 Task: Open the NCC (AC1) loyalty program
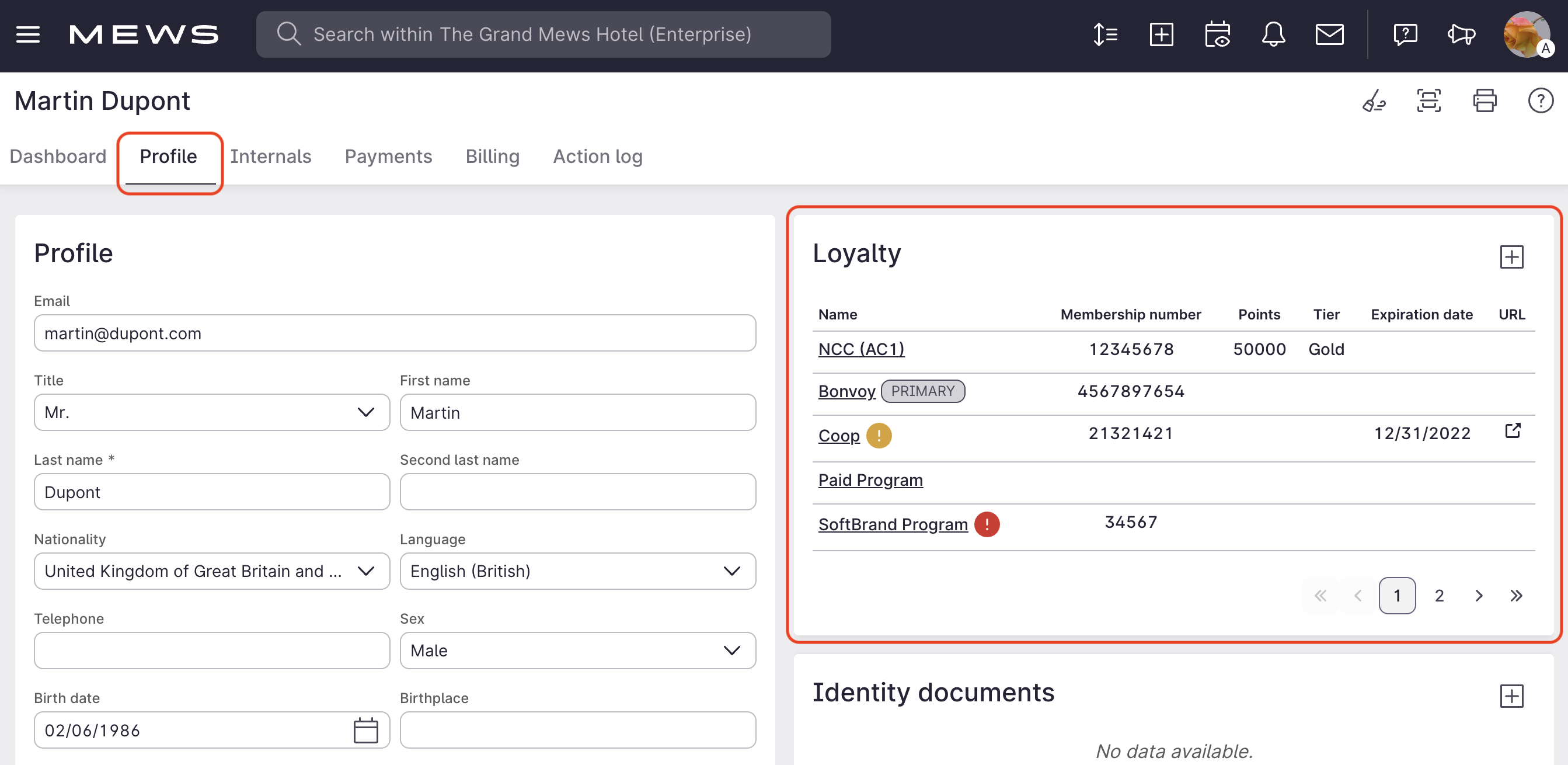pyautogui.click(x=860, y=349)
